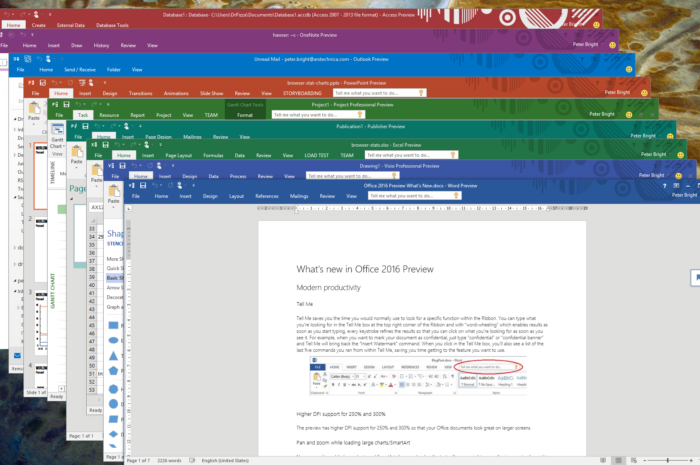This screenshot has width=700, height=465.
Task: Click the Paste icon in the Visio ribbon
Action: (114, 191)
